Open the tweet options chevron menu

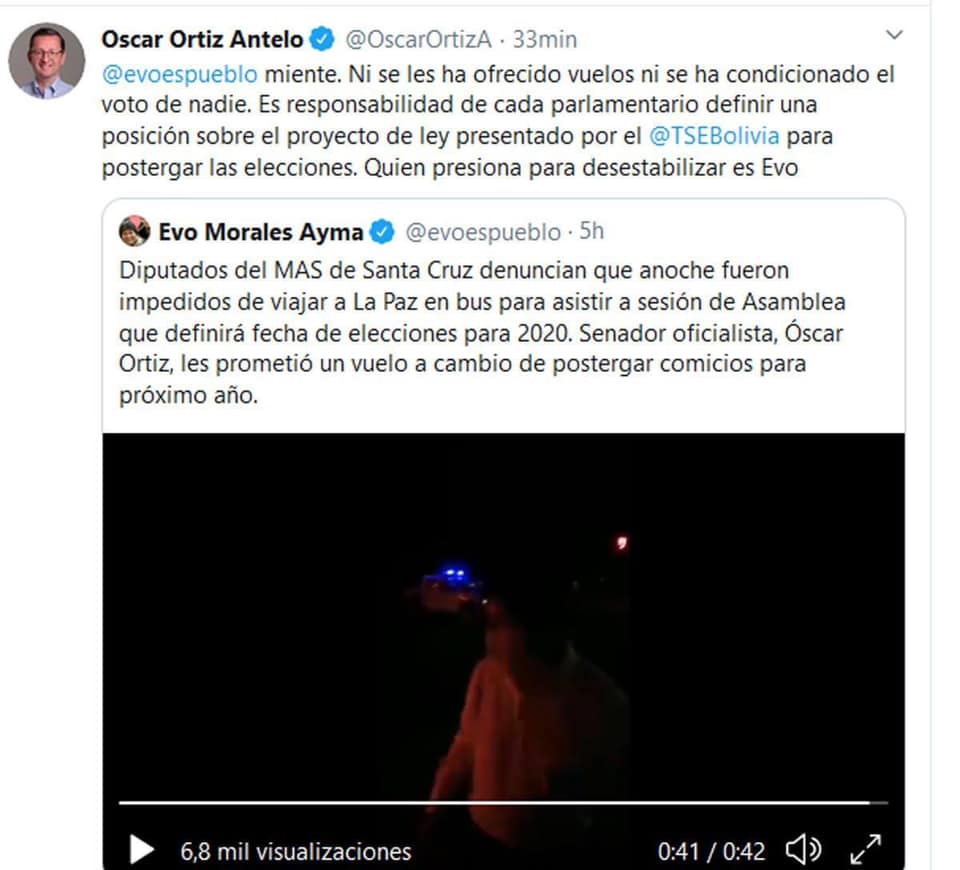(894, 35)
